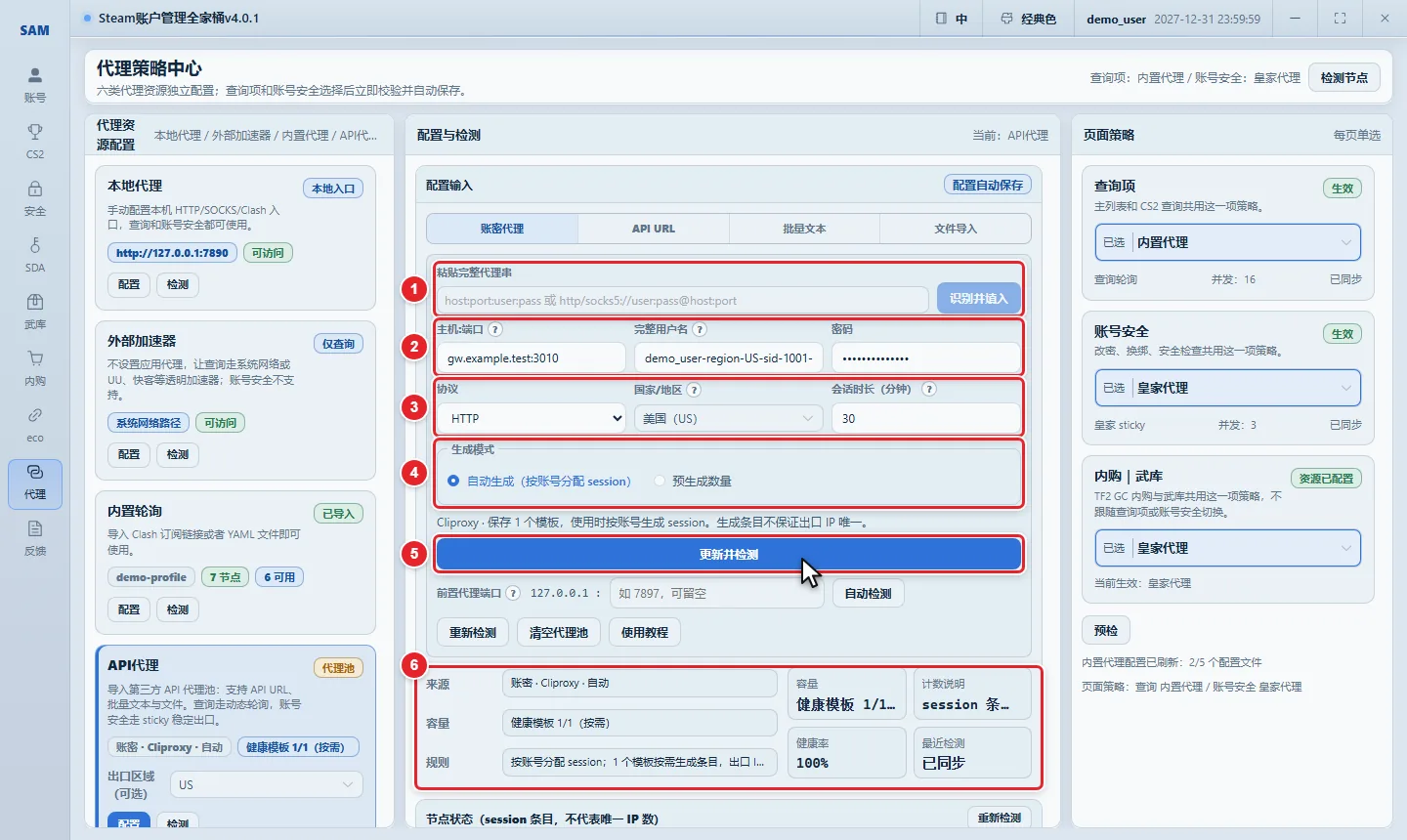Click the 检测节点 button
This screenshot has height=840, width=1407.
(x=1344, y=77)
